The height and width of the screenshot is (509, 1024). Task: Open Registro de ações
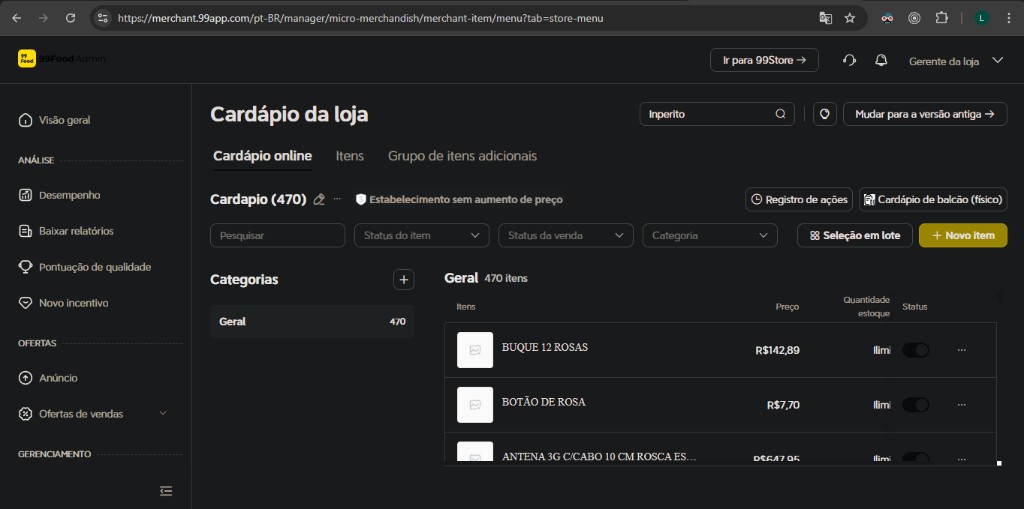[x=800, y=199]
